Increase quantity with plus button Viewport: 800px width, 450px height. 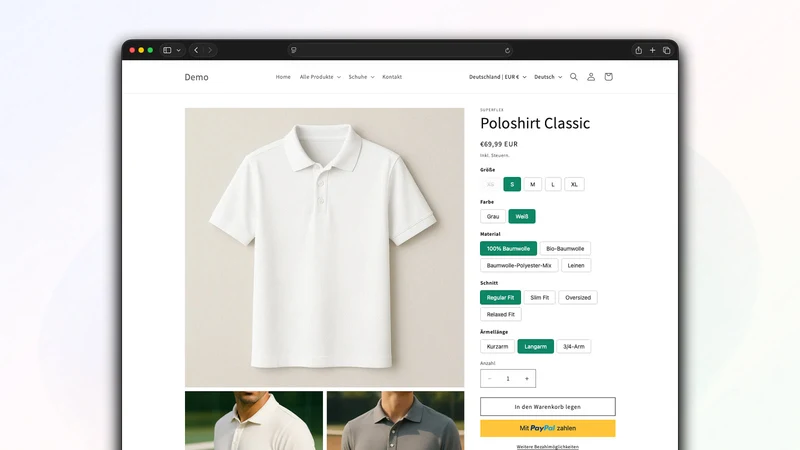click(527, 379)
